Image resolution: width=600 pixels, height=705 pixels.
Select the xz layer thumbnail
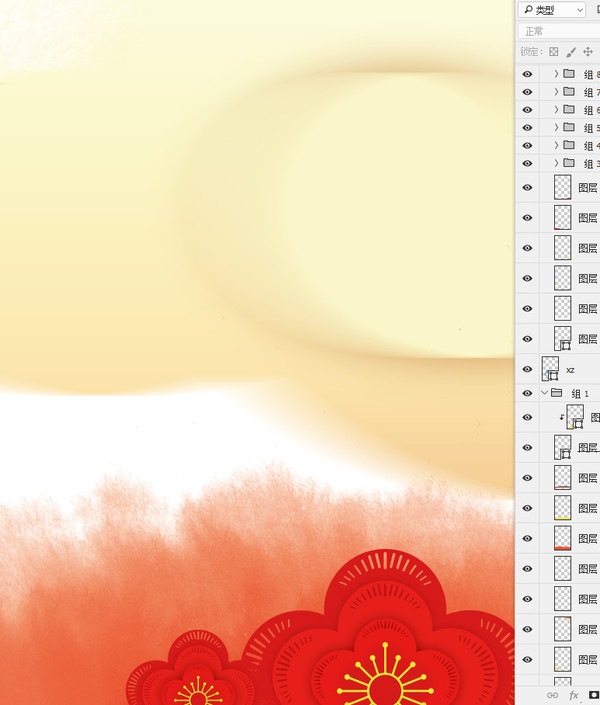click(x=551, y=369)
